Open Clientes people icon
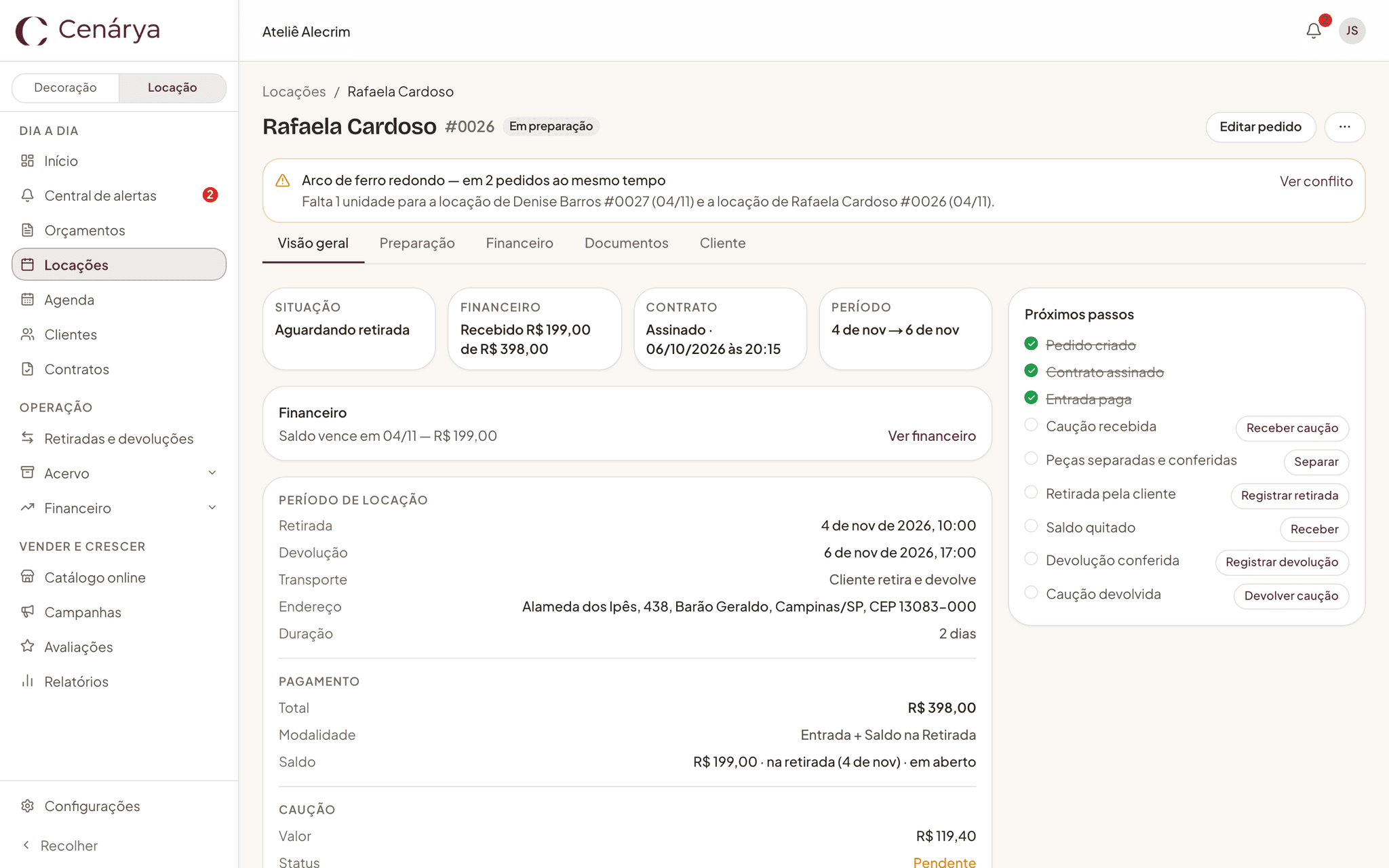The height and width of the screenshot is (868, 1389). click(27, 334)
